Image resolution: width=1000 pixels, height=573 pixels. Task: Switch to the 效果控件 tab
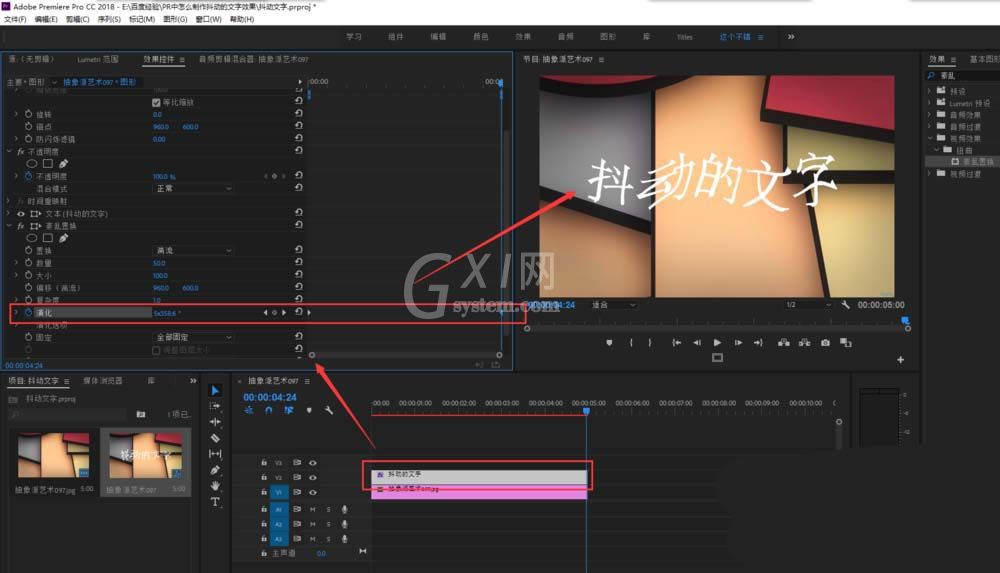pyautogui.click(x=158, y=59)
